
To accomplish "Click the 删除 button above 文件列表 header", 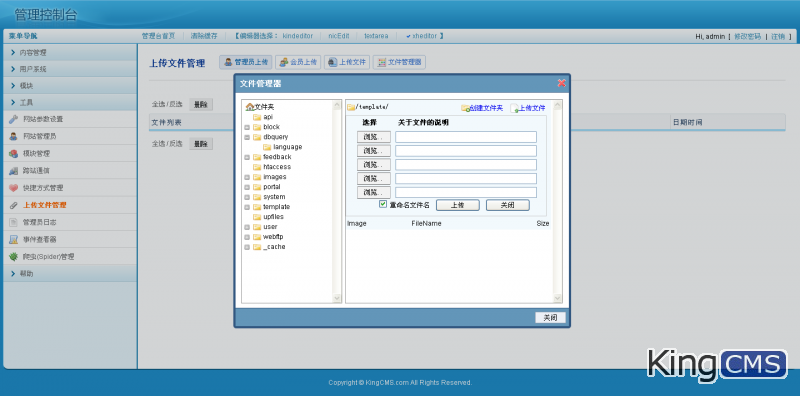I will point(201,105).
